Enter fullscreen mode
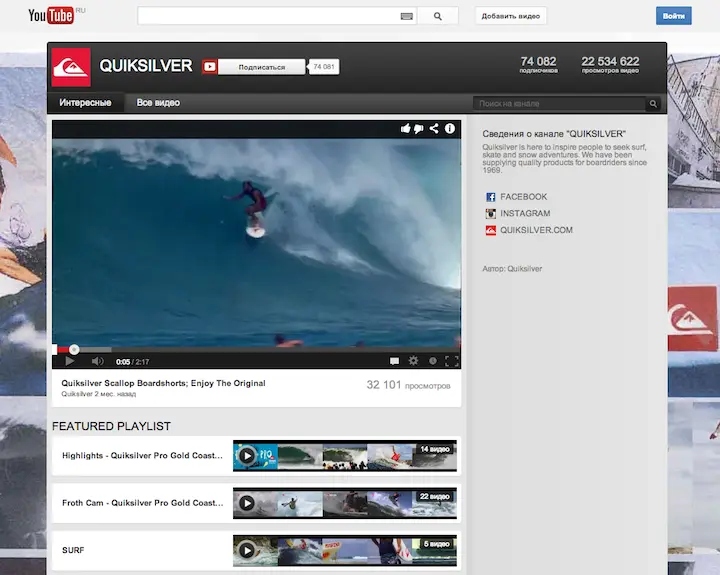 pyautogui.click(x=452, y=361)
